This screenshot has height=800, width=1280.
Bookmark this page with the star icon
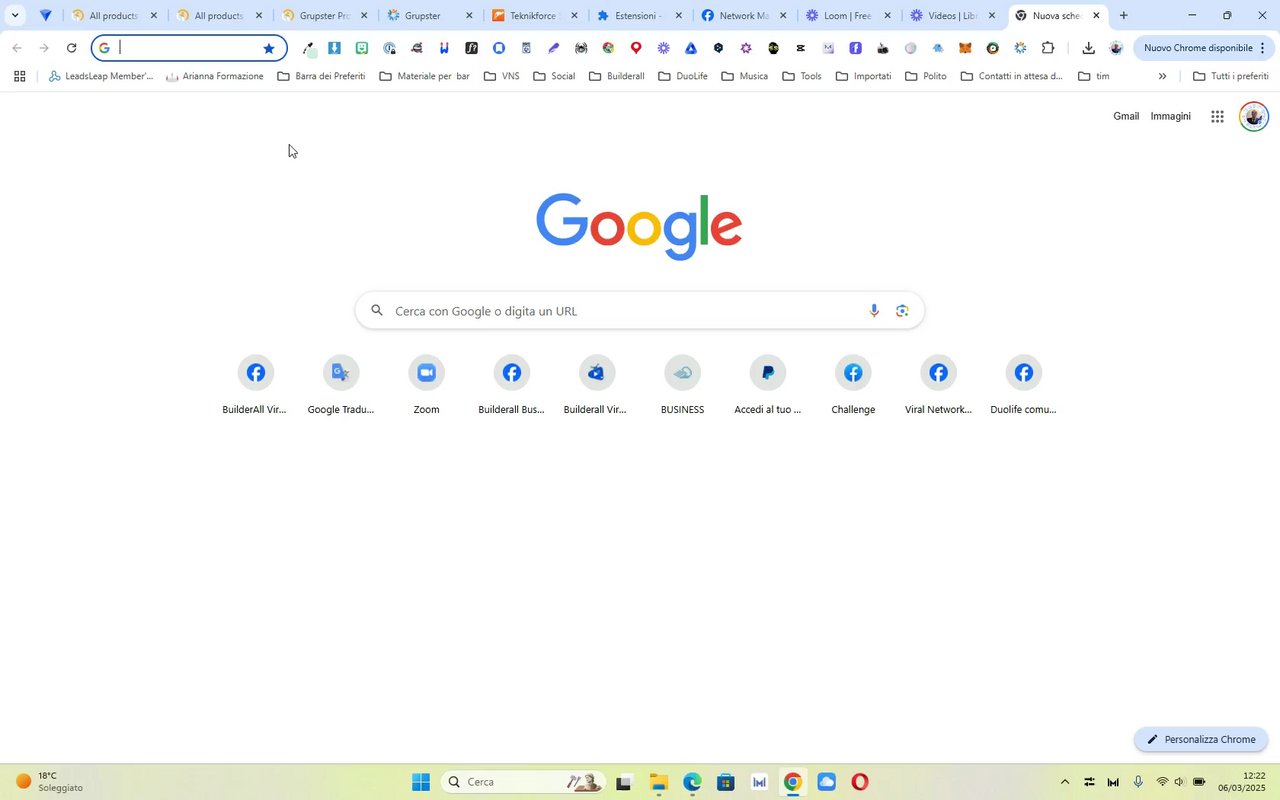pos(269,48)
